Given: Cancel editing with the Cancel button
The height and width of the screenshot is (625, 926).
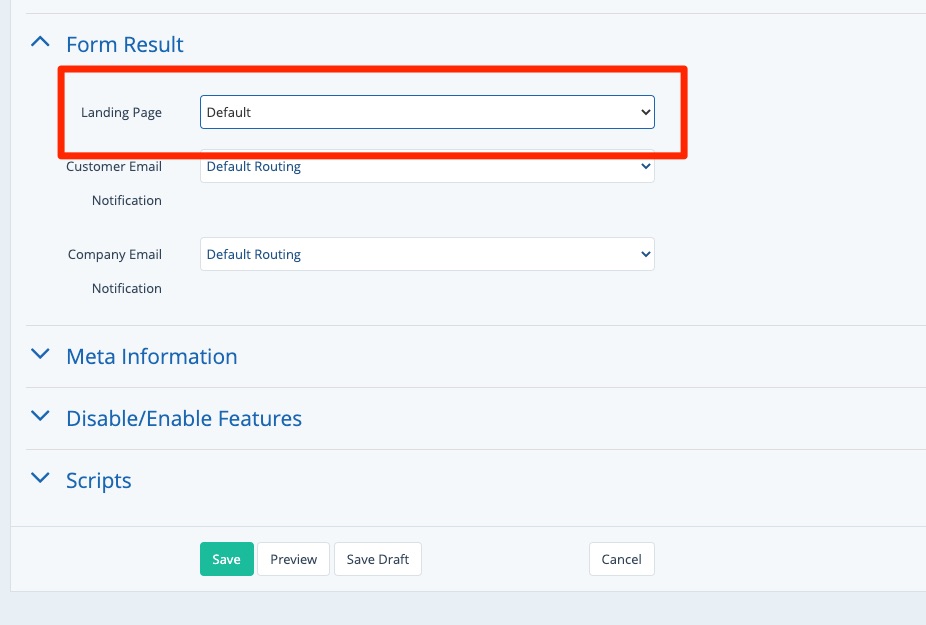Looking at the screenshot, I should [621, 559].
